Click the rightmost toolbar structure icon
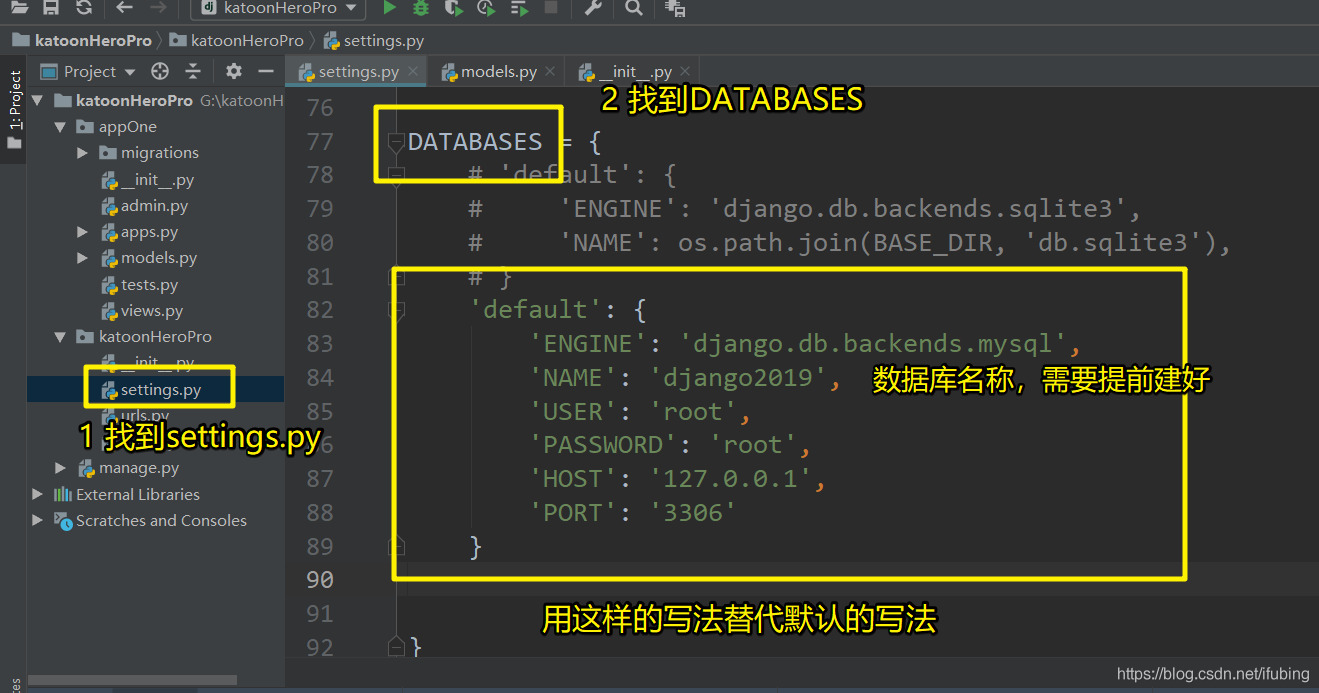The width and height of the screenshot is (1319, 693). (675, 9)
